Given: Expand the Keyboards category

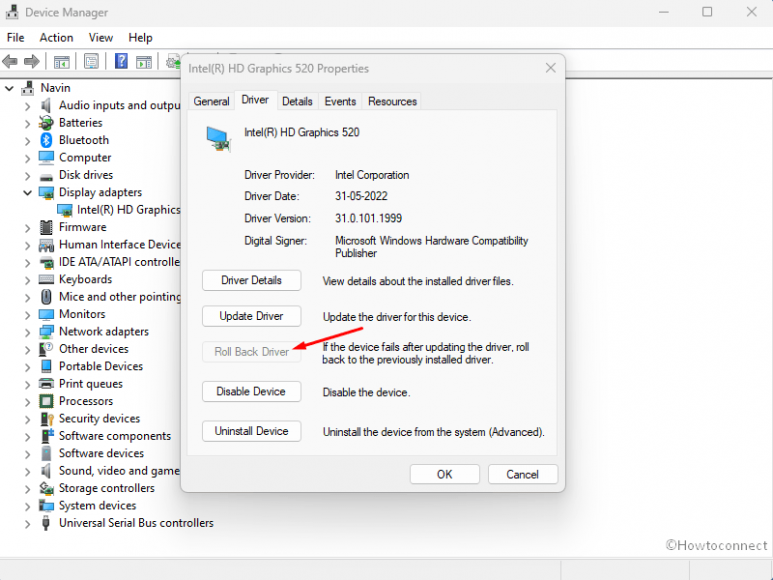Looking at the screenshot, I should point(28,280).
